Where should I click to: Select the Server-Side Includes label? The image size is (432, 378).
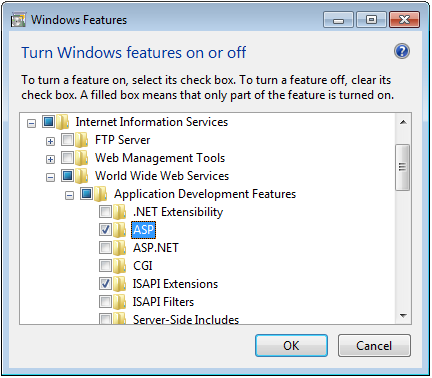tap(186, 319)
